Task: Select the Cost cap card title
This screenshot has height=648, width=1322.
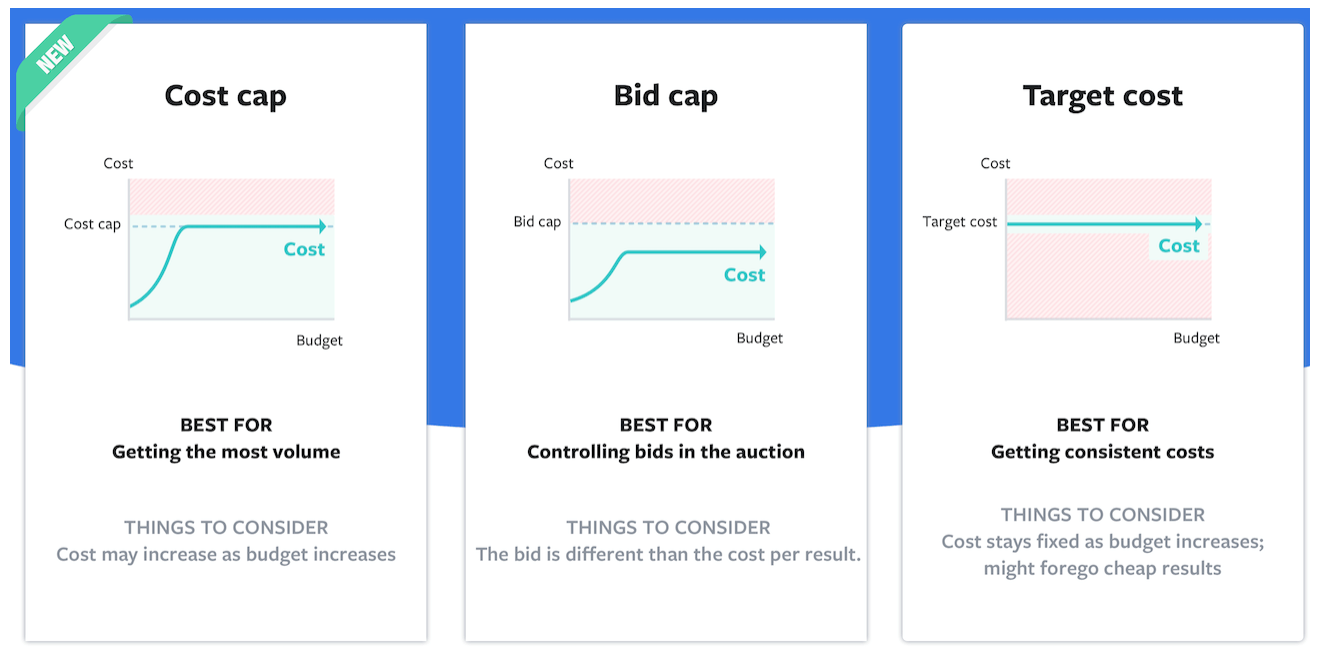Action: 226,96
